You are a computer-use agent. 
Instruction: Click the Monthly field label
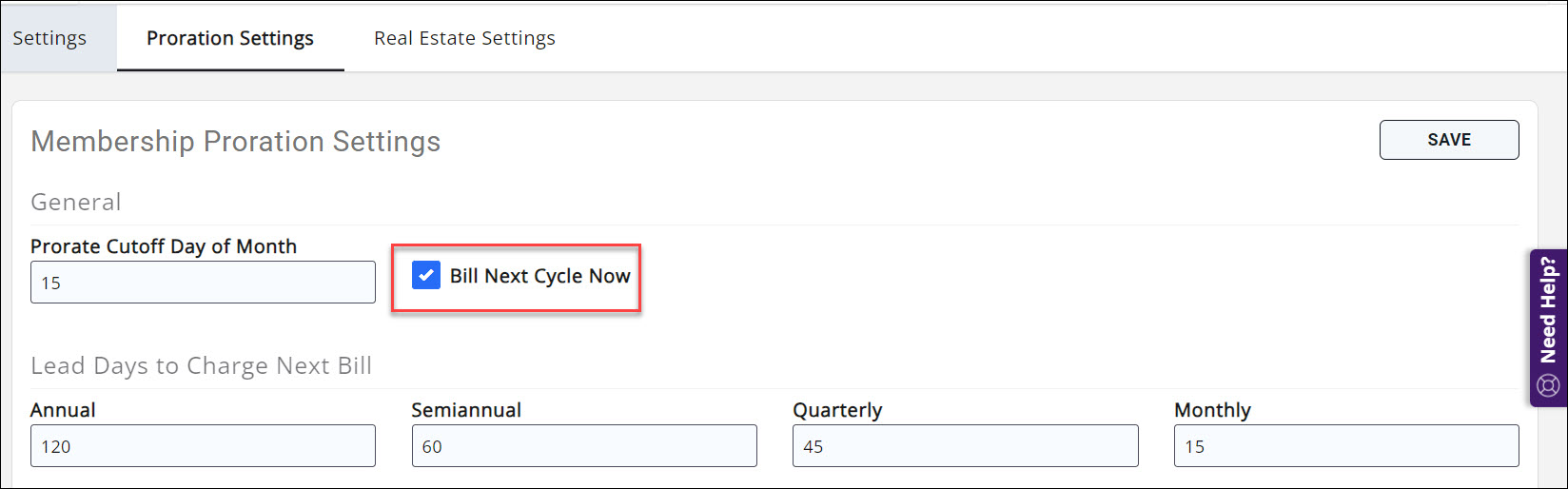point(1212,410)
